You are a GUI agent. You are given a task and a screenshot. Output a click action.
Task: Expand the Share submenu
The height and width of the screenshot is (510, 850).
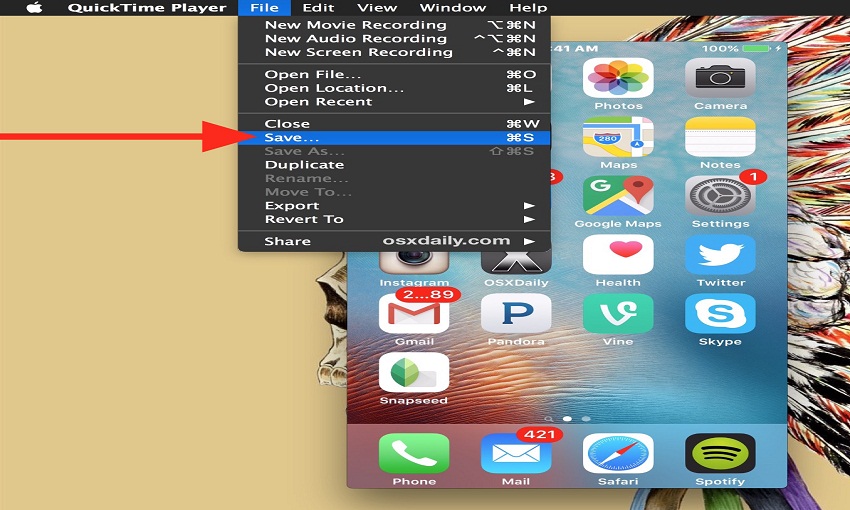tap(394, 241)
